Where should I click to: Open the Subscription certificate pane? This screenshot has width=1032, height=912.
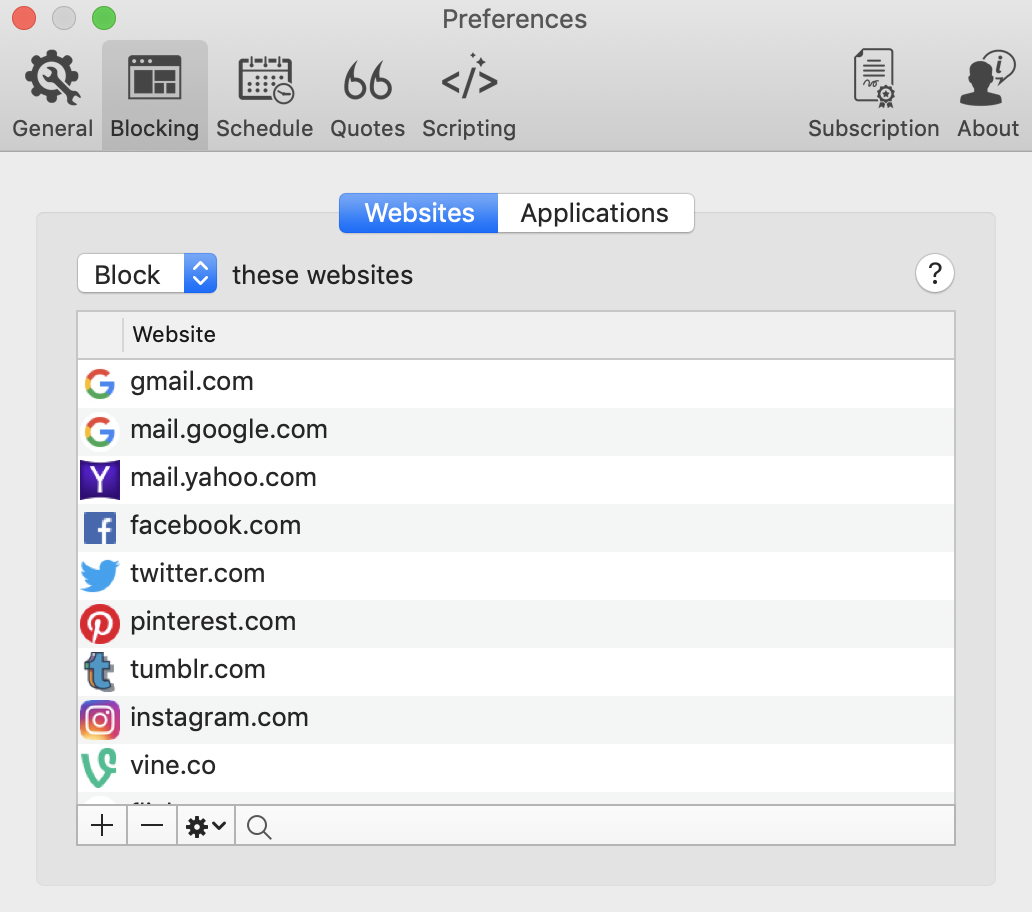coord(873,95)
